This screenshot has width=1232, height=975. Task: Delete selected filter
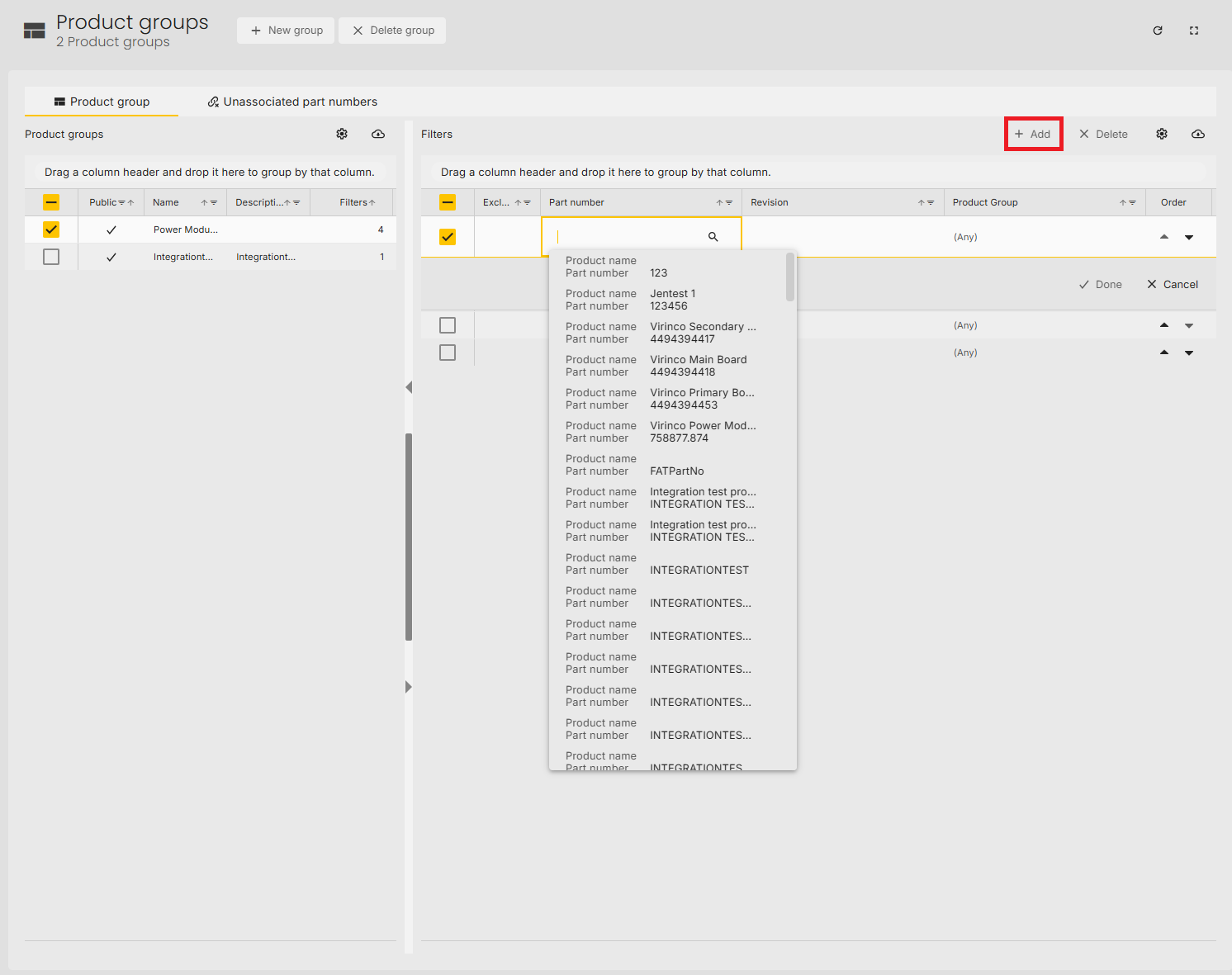pyautogui.click(x=1103, y=134)
